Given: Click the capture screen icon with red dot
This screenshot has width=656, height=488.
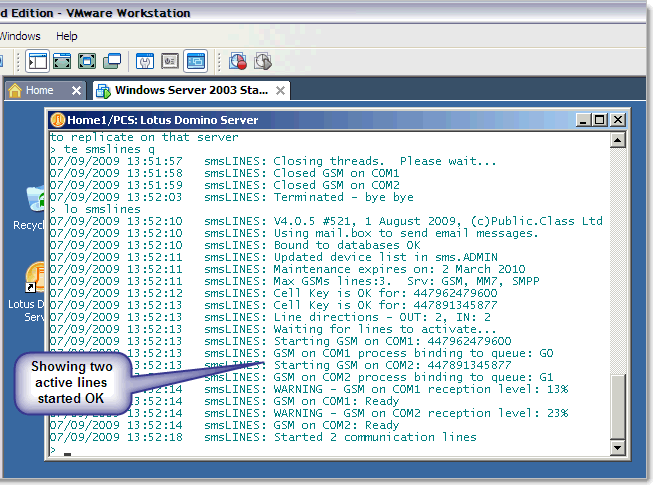Looking at the screenshot, I should 238,62.
